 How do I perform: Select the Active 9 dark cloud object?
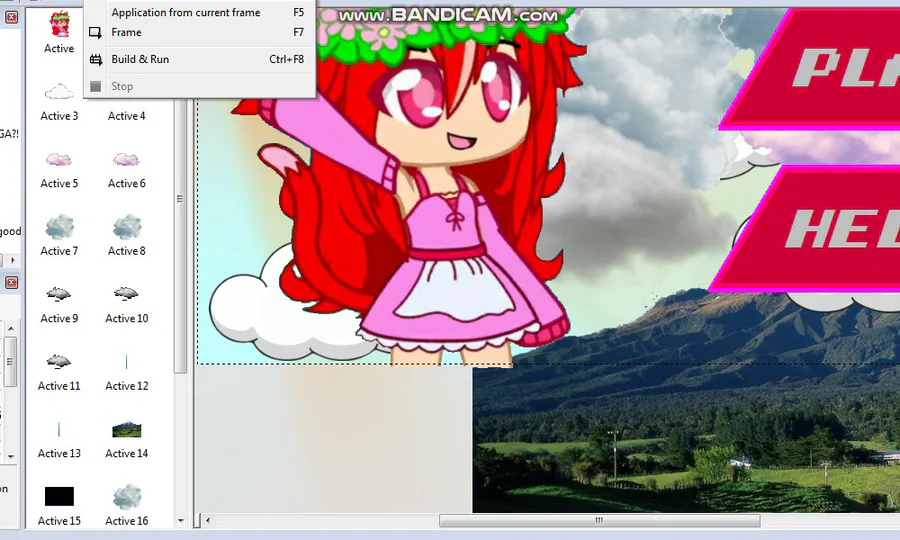click(x=59, y=294)
